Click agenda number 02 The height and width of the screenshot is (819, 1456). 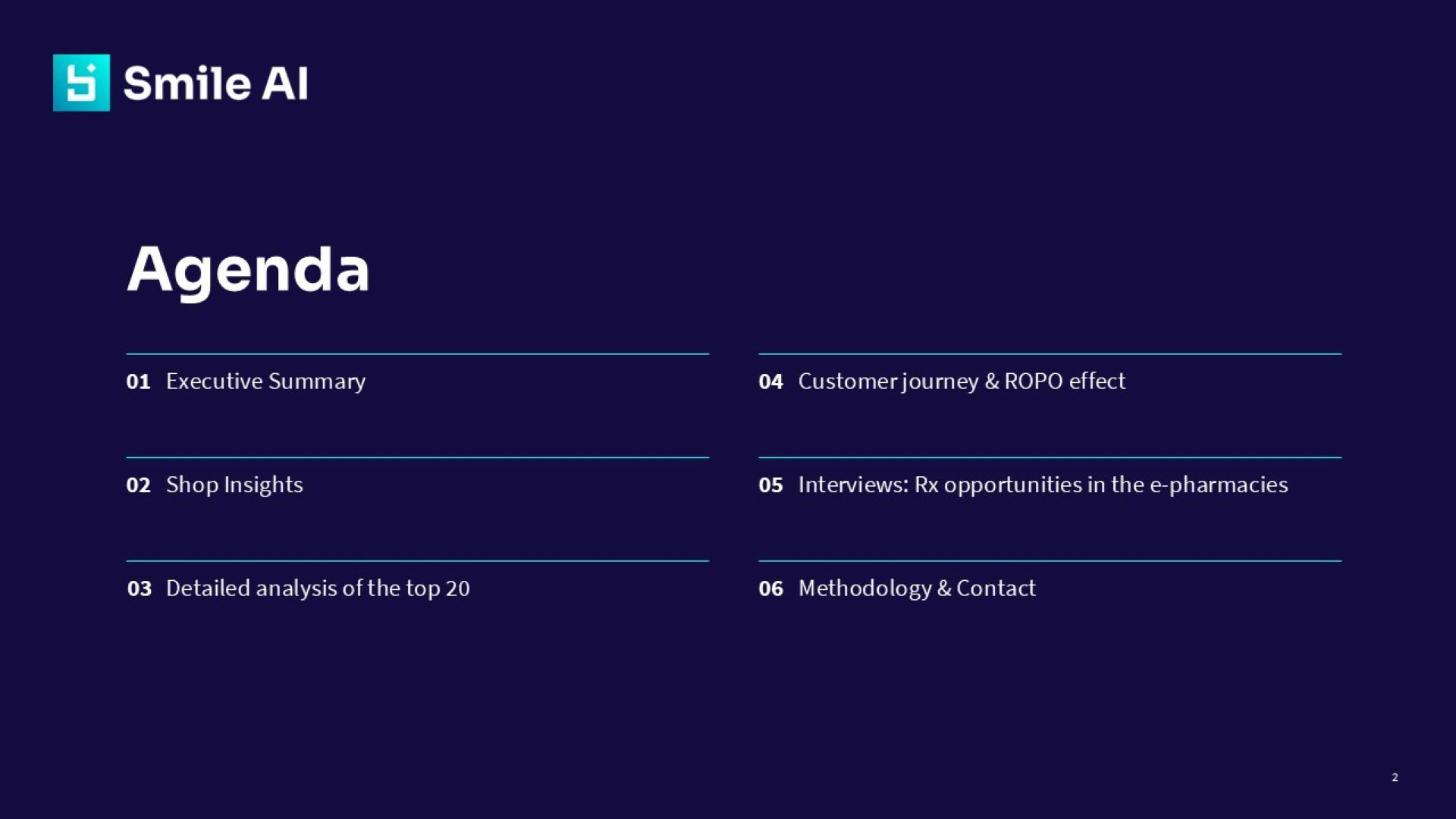click(138, 485)
